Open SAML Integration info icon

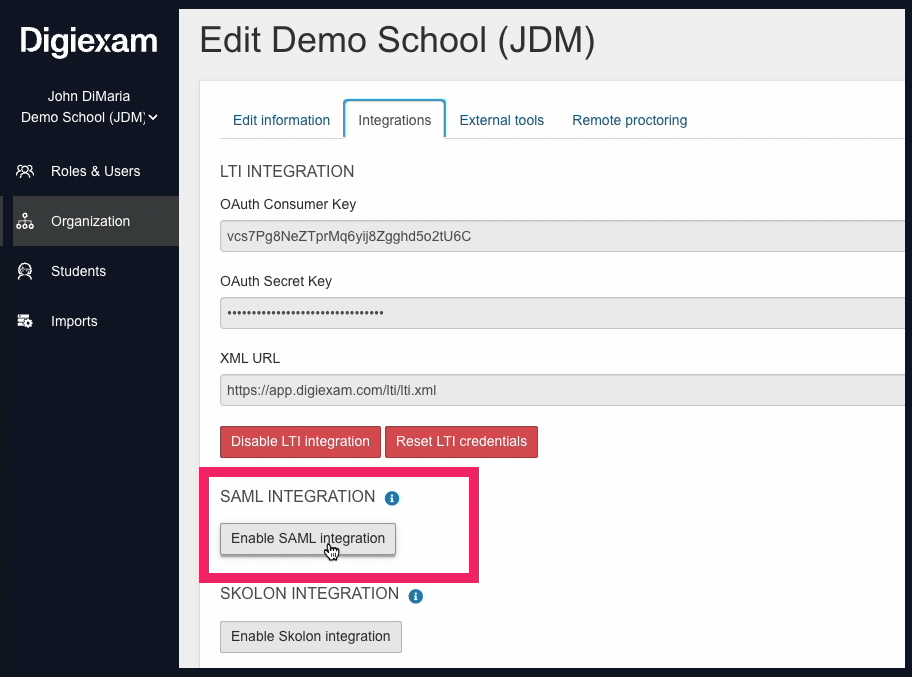point(392,498)
